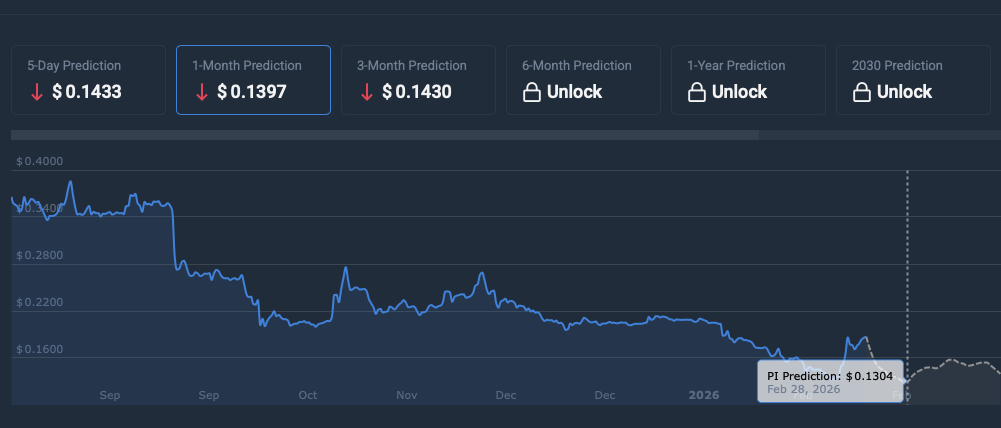Click the red down arrow beside $0.1433
The width and height of the screenshot is (1001, 428).
coord(36,93)
